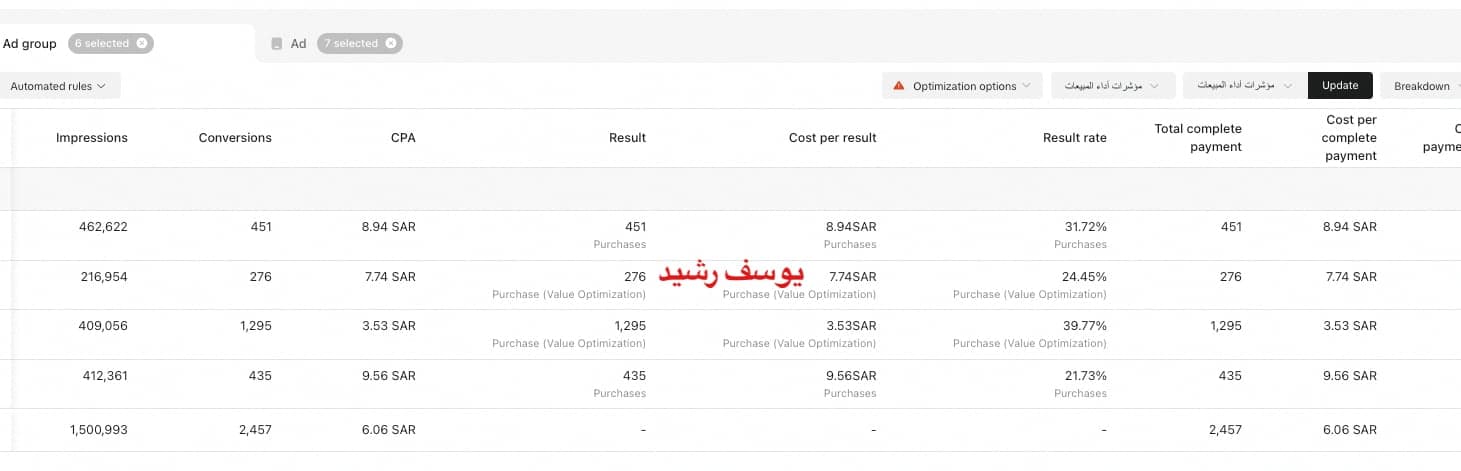
Task: Click the red warning triangle icon
Action: [899, 86]
